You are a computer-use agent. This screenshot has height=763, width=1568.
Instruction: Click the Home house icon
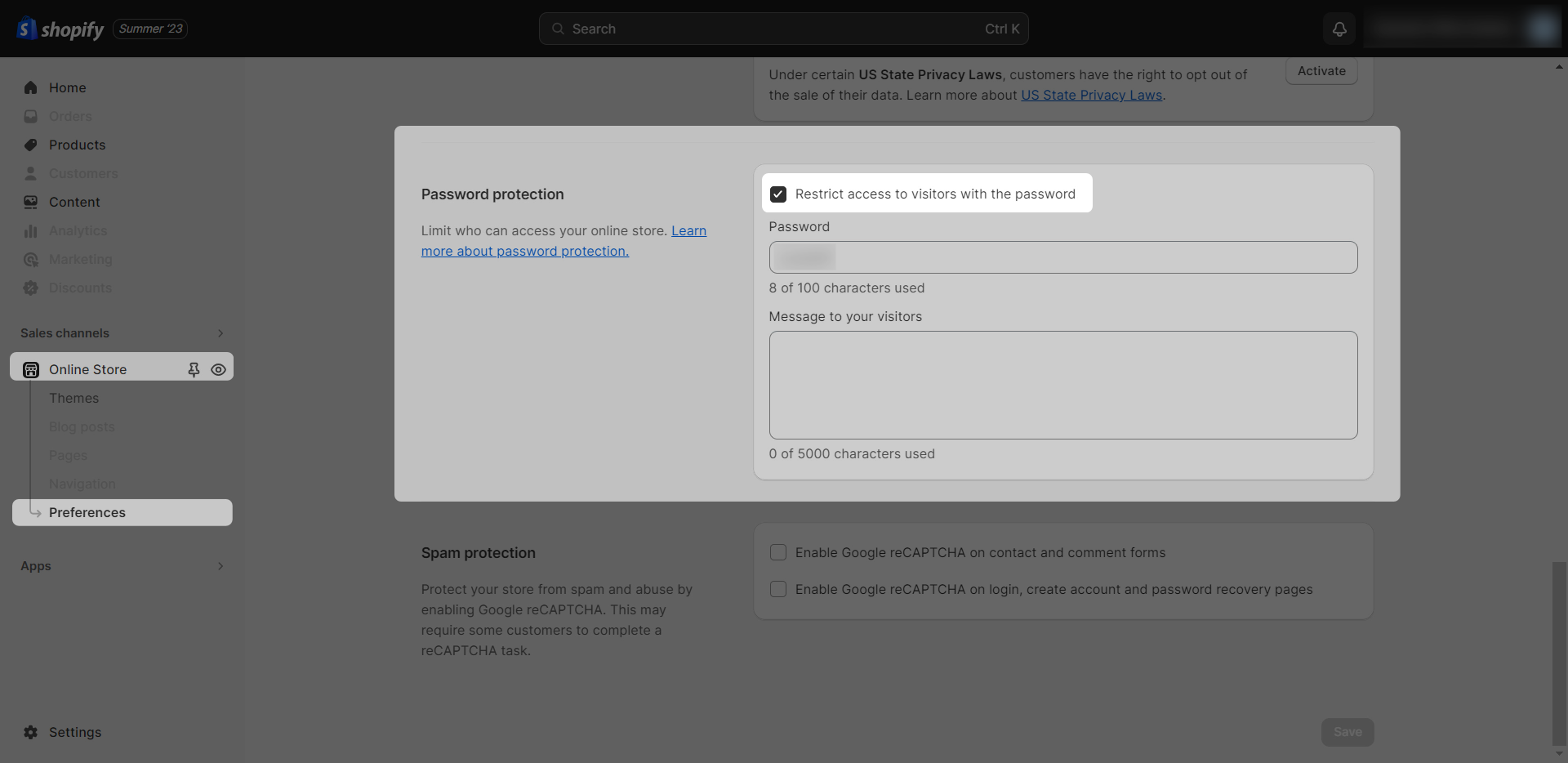pos(30,87)
